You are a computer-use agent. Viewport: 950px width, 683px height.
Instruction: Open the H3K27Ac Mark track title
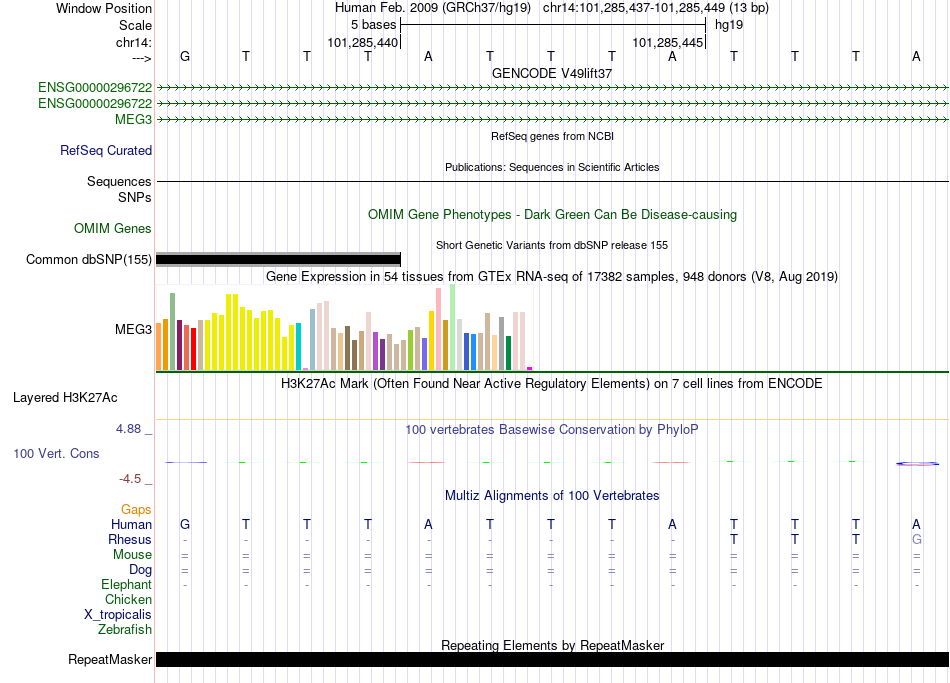(x=552, y=384)
